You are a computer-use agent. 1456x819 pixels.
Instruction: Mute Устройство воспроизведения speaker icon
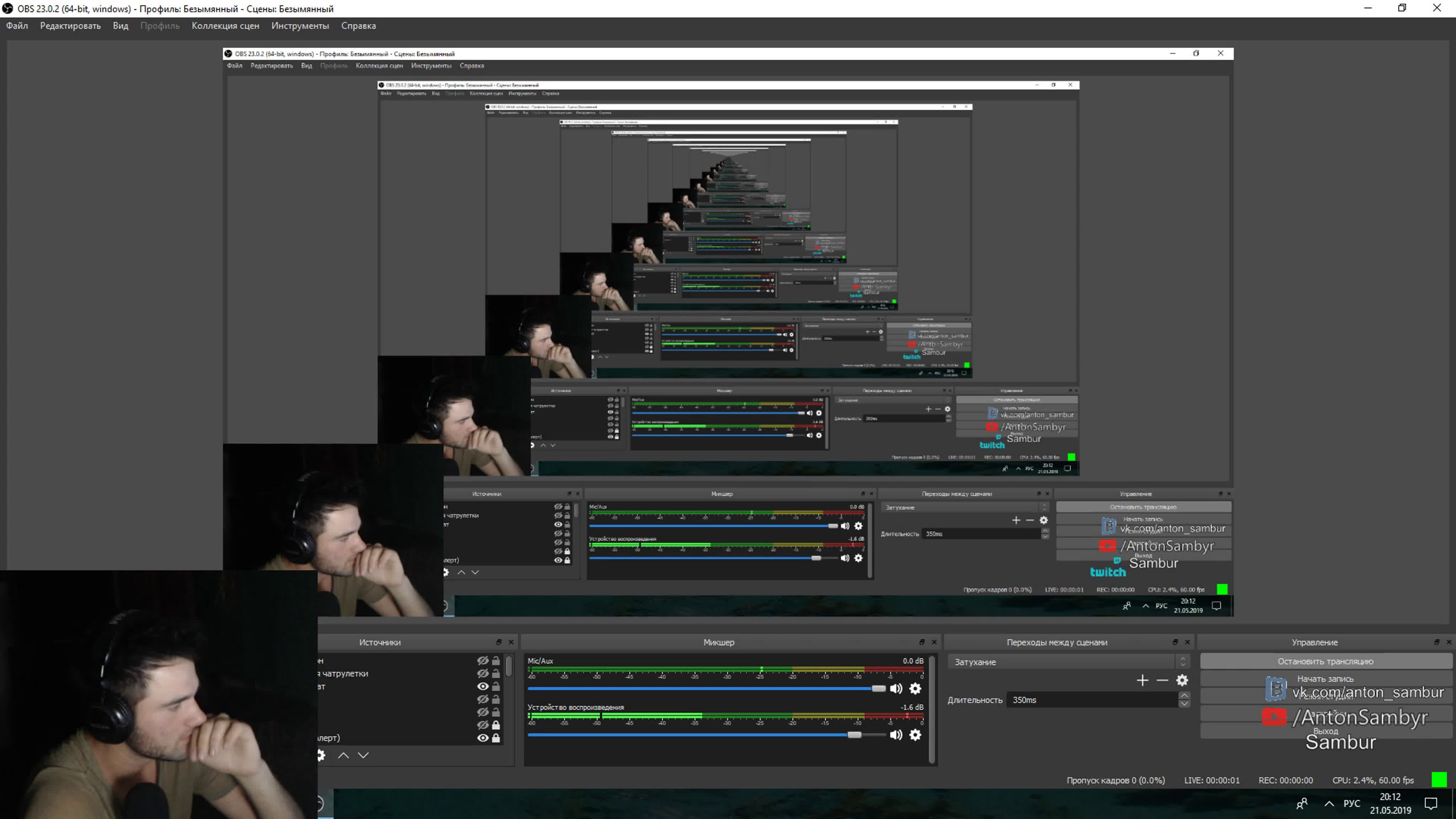click(x=896, y=735)
